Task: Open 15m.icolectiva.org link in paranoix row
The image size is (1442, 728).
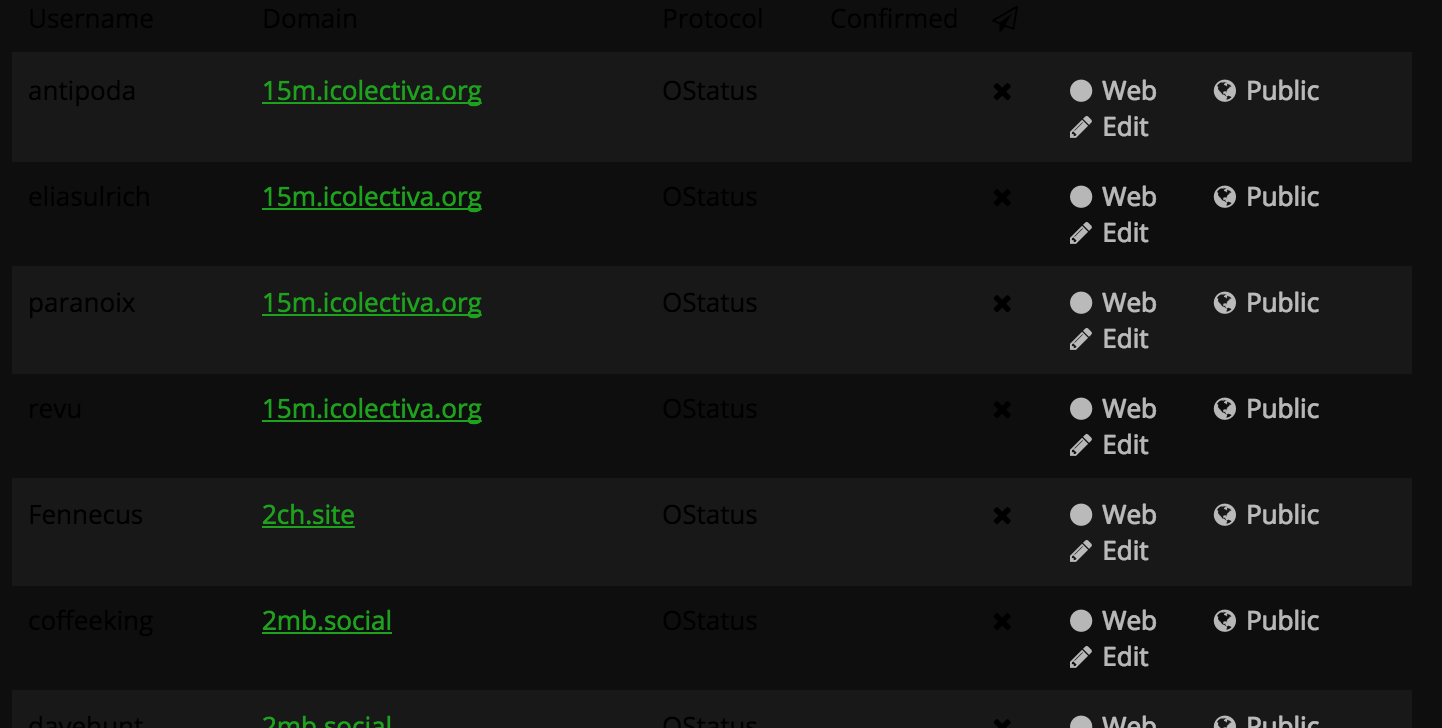Action: click(x=372, y=303)
